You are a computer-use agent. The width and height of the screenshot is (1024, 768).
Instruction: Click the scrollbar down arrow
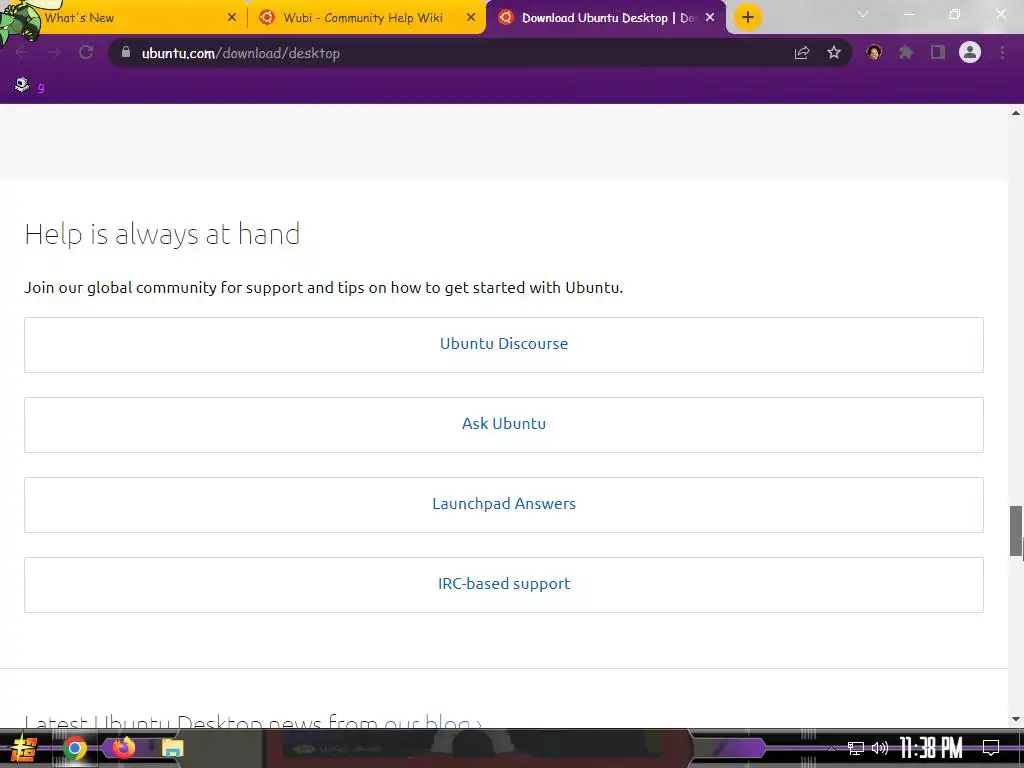coord(1016,719)
